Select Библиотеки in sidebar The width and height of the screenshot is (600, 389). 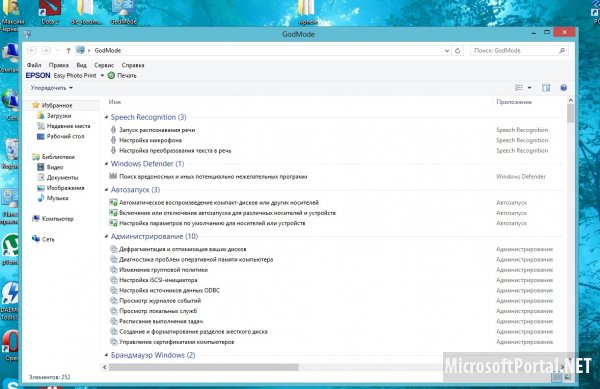[x=58, y=156]
